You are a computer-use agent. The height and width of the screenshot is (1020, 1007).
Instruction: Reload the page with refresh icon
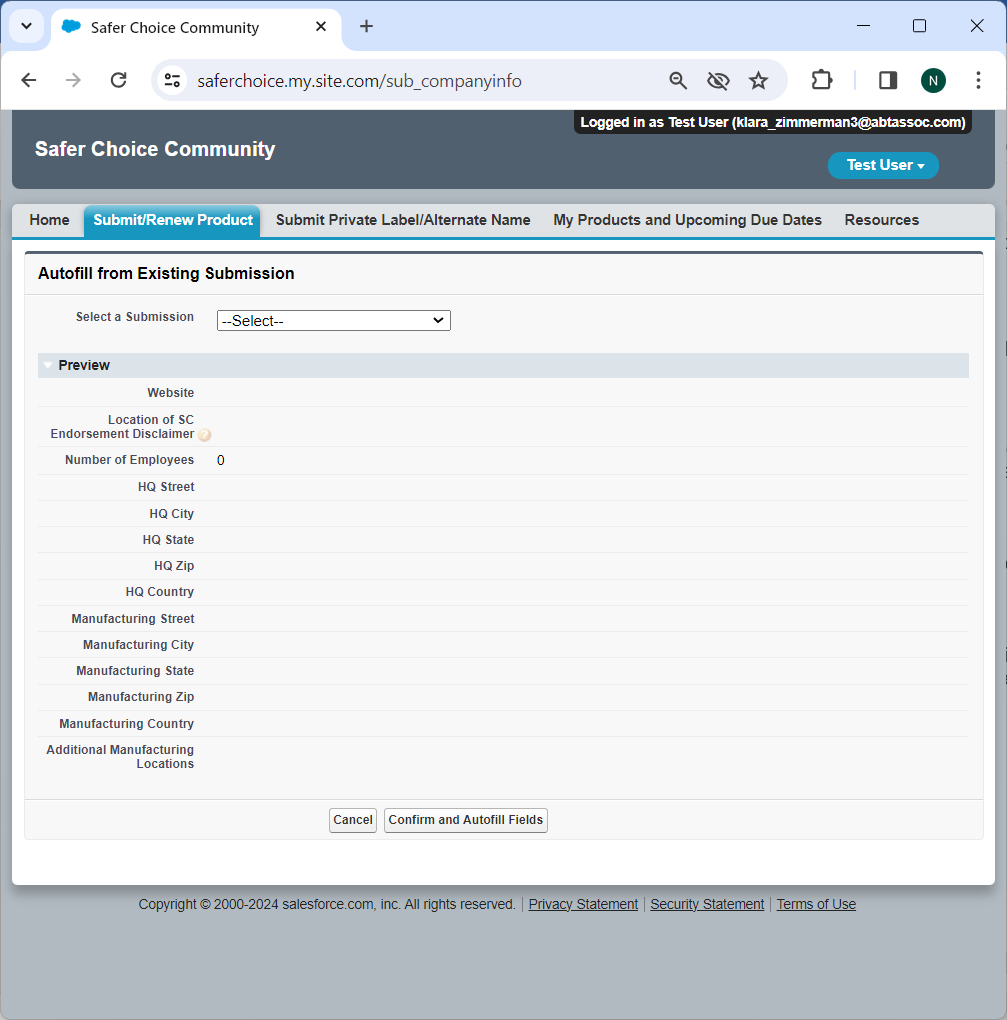[x=118, y=80]
